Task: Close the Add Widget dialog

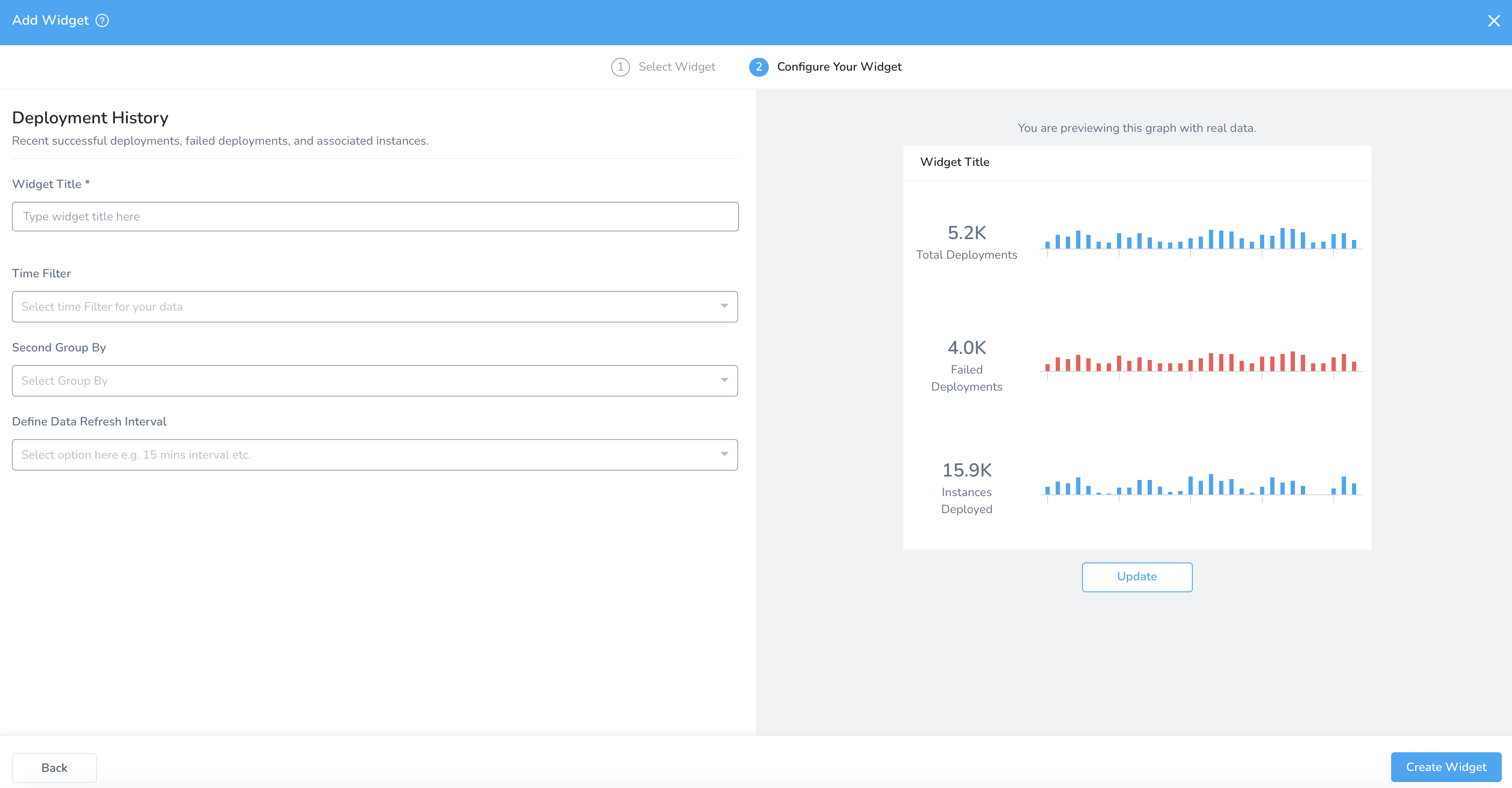Action: pyautogui.click(x=1494, y=21)
